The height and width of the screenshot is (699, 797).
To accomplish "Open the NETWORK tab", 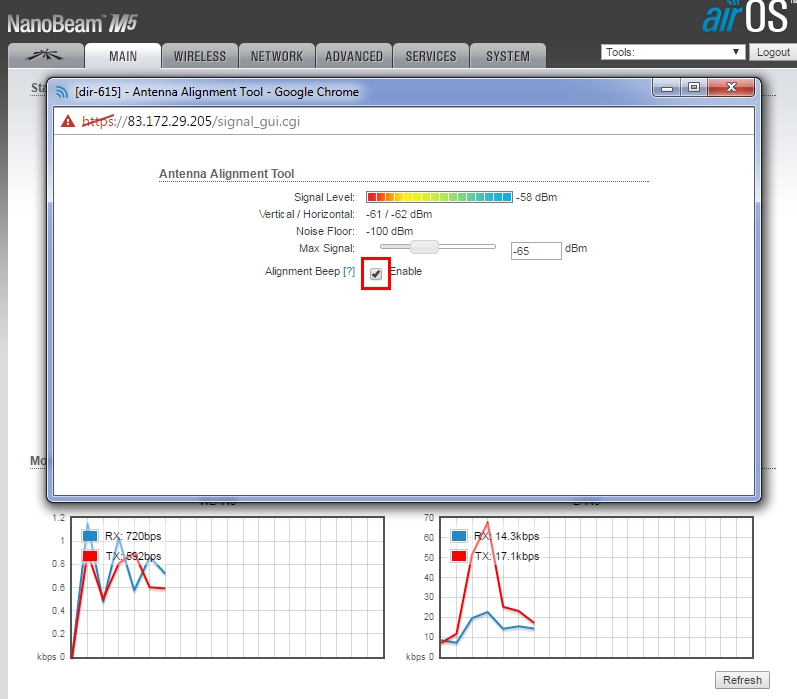I will tap(277, 56).
